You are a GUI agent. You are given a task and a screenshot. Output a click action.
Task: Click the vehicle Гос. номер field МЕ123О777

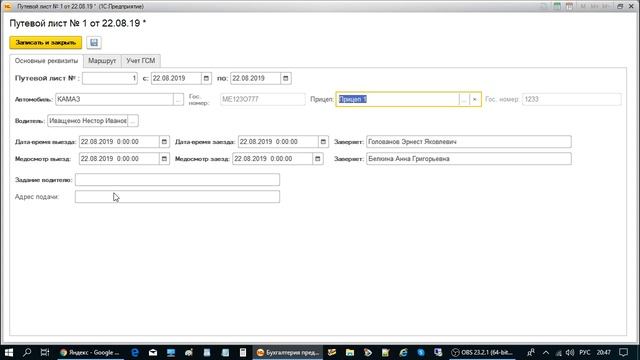(x=262, y=99)
